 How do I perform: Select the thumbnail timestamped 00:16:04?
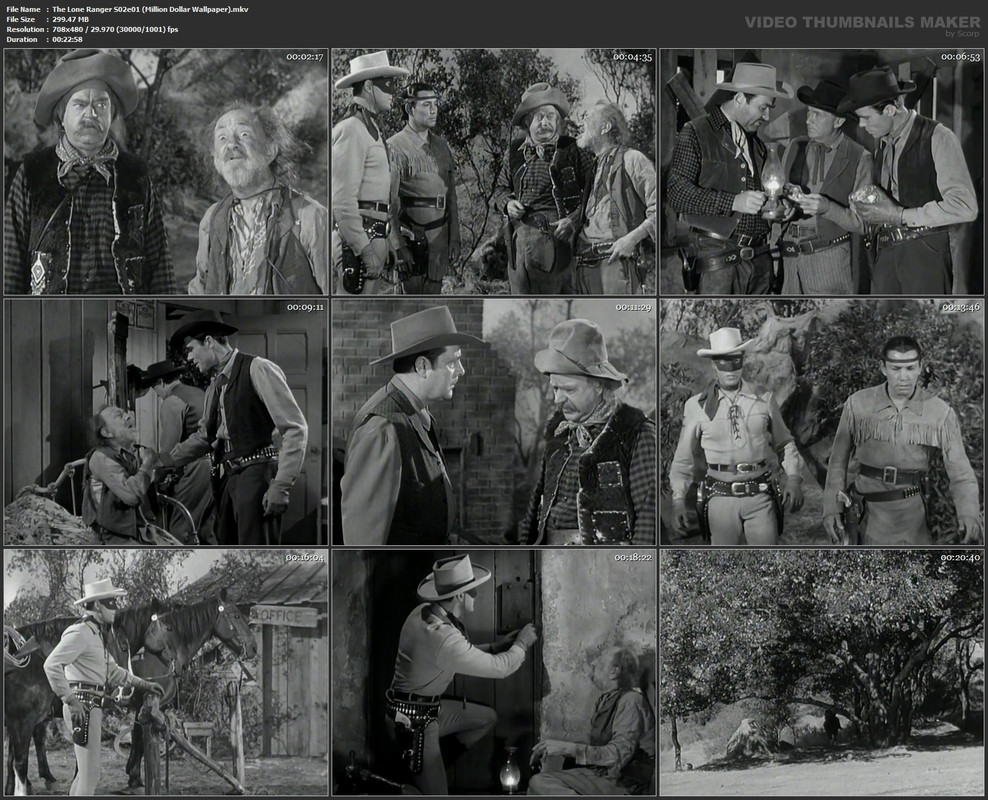(x=166, y=672)
